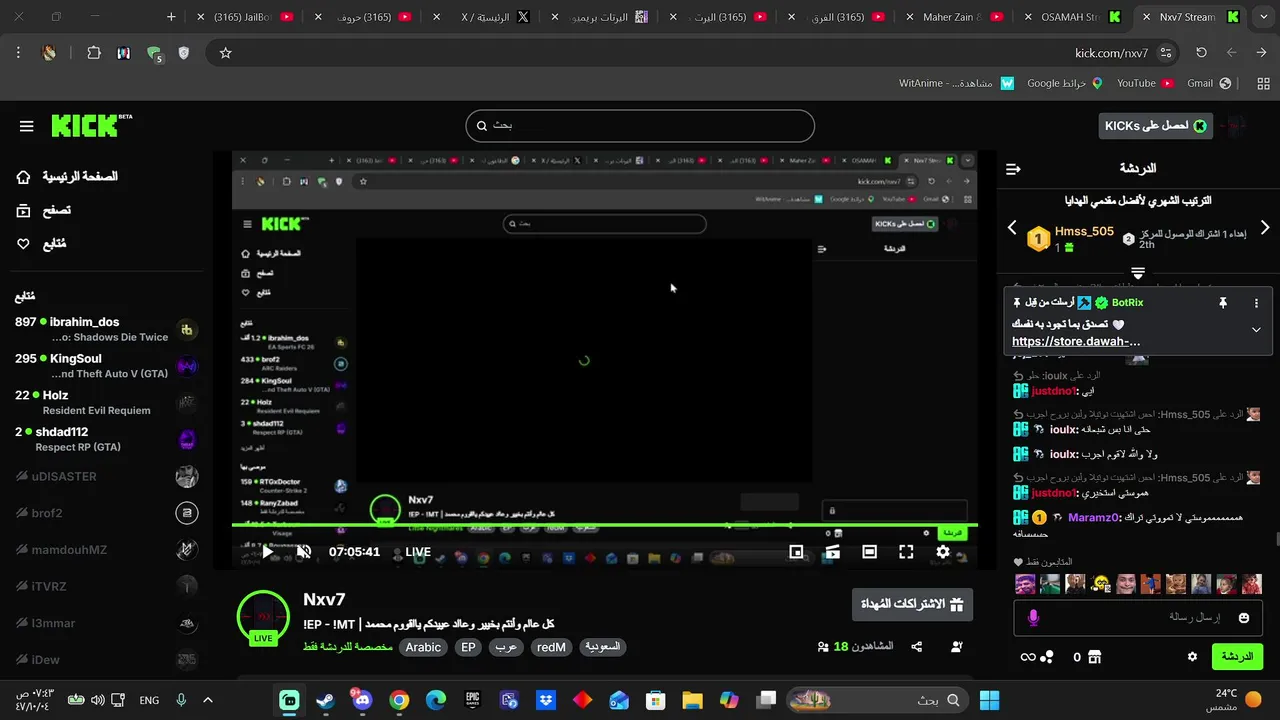Open the clip creation player icon
Screen dimensions: 1280x720
pos(832,551)
